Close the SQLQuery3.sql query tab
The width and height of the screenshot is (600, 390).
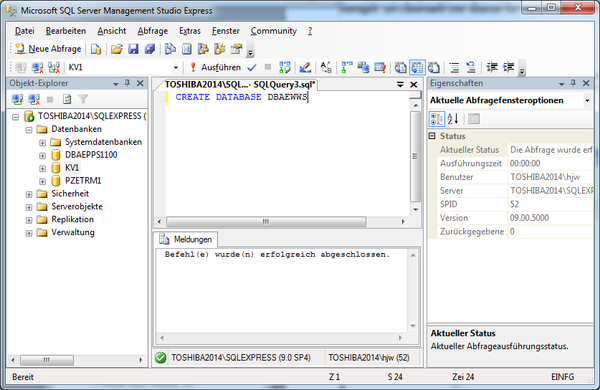[x=414, y=85]
